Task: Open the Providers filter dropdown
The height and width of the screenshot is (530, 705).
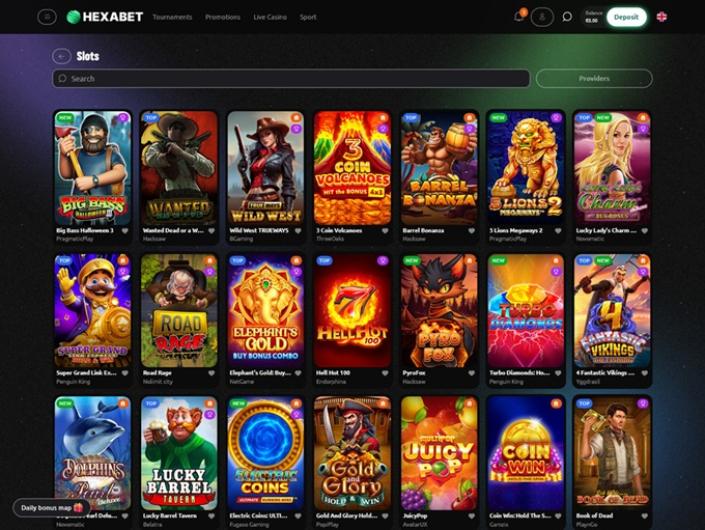Action: (x=594, y=78)
